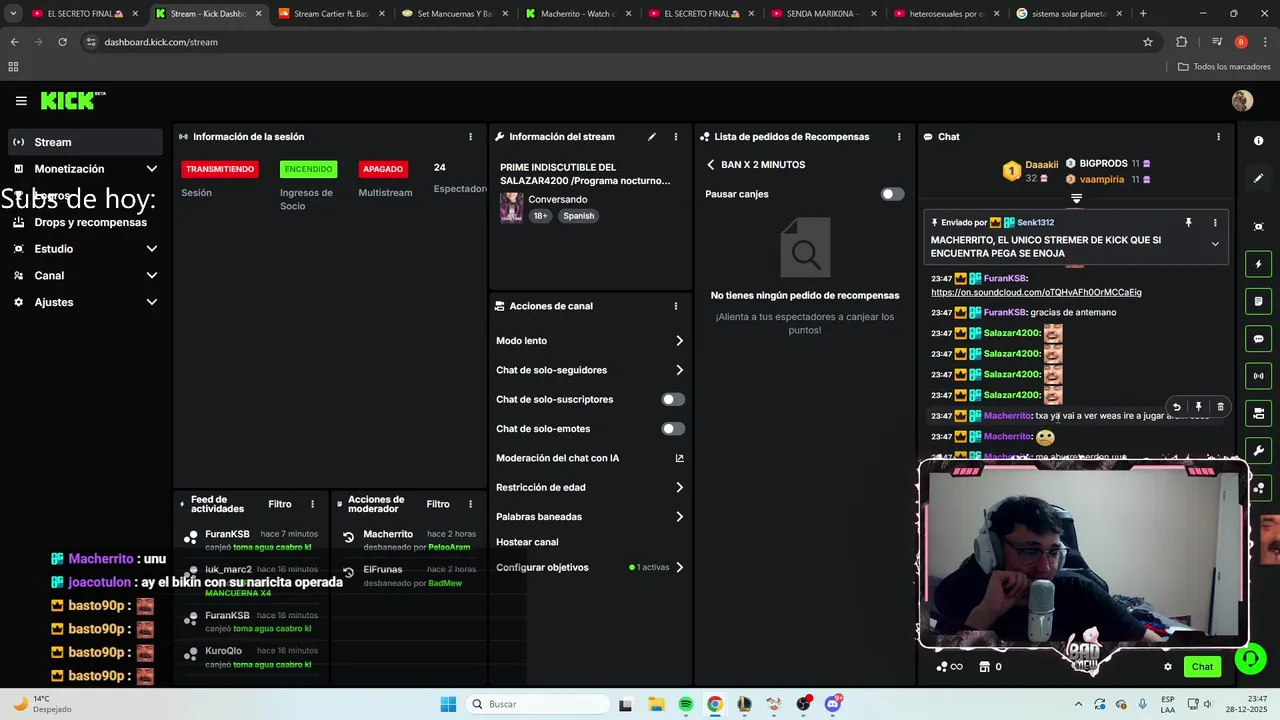The image size is (1280, 720).
Task: Click the camera icon in right sidebar
Action: (1258, 413)
